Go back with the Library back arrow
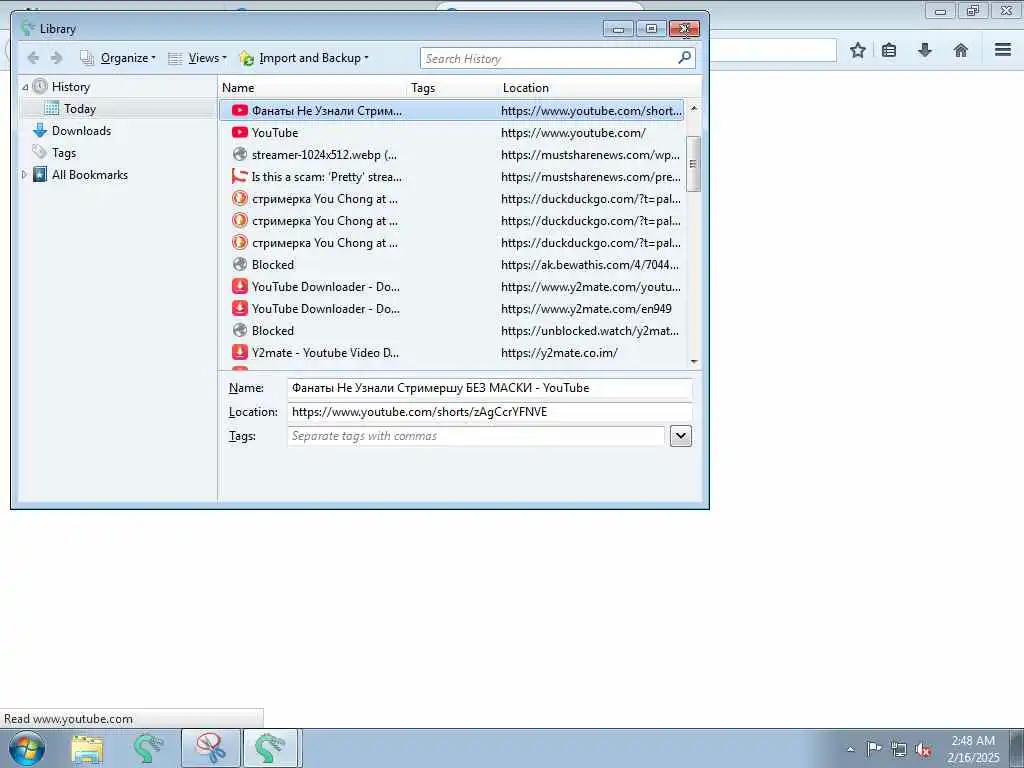The width and height of the screenshot is (1024, 768). (x=33, y=58)
